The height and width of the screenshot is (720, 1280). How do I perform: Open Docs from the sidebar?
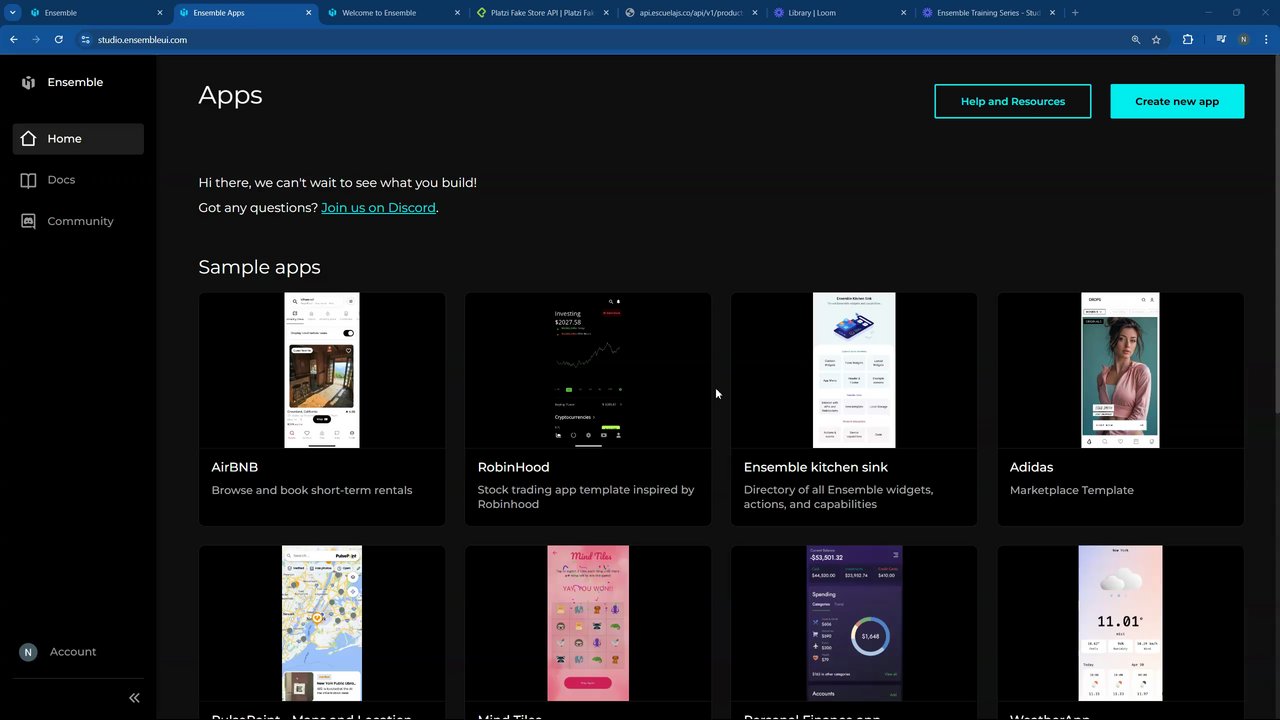click(78, 180)
